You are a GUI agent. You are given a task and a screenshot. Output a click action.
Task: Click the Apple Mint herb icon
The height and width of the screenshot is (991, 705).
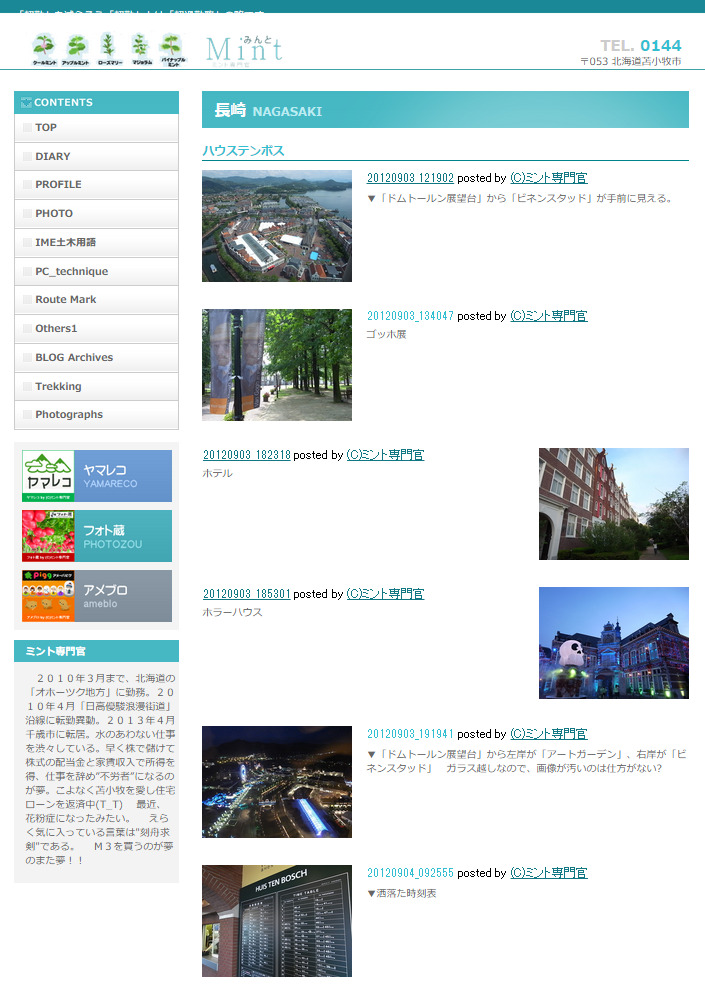click(x=76, y=48)
